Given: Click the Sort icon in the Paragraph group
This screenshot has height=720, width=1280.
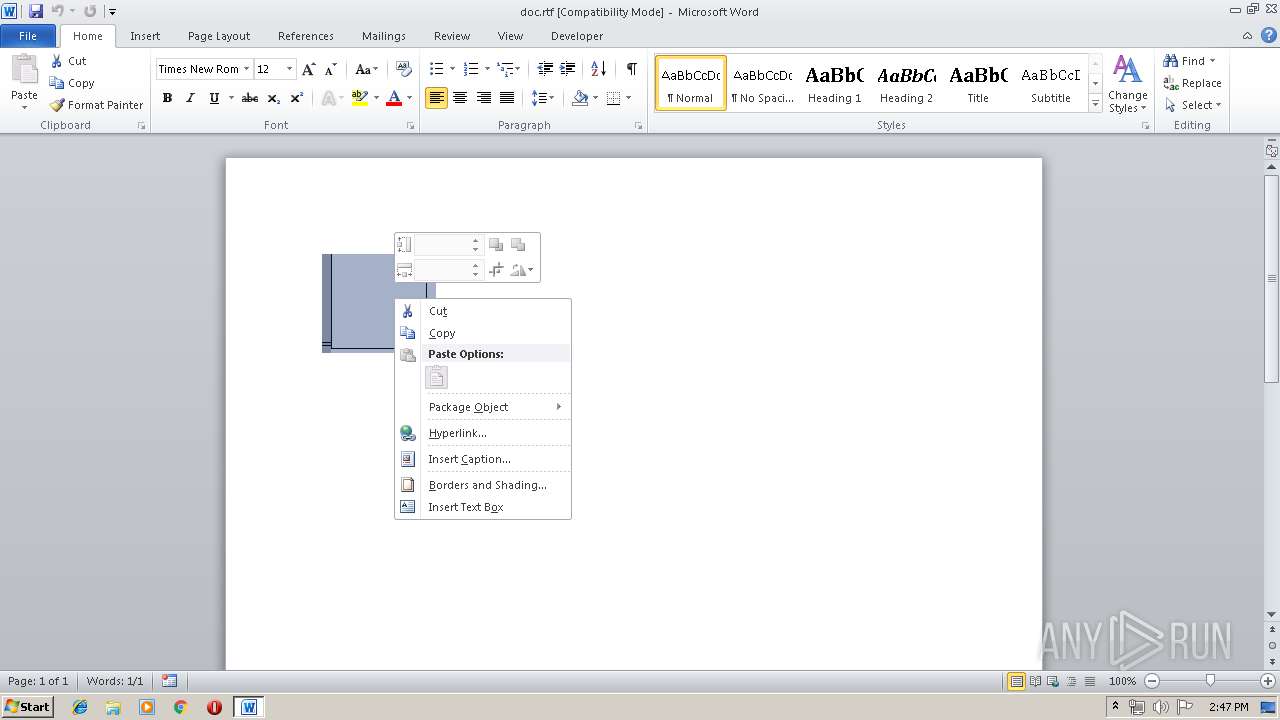Looking at the screenshot, I should [599, 69].
